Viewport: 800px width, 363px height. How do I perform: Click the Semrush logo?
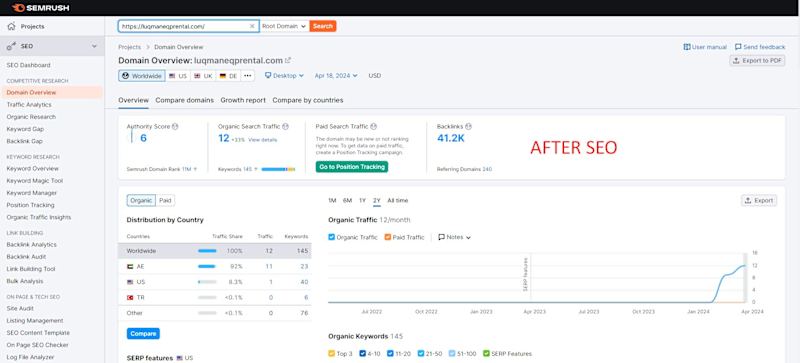click(40, 8)
